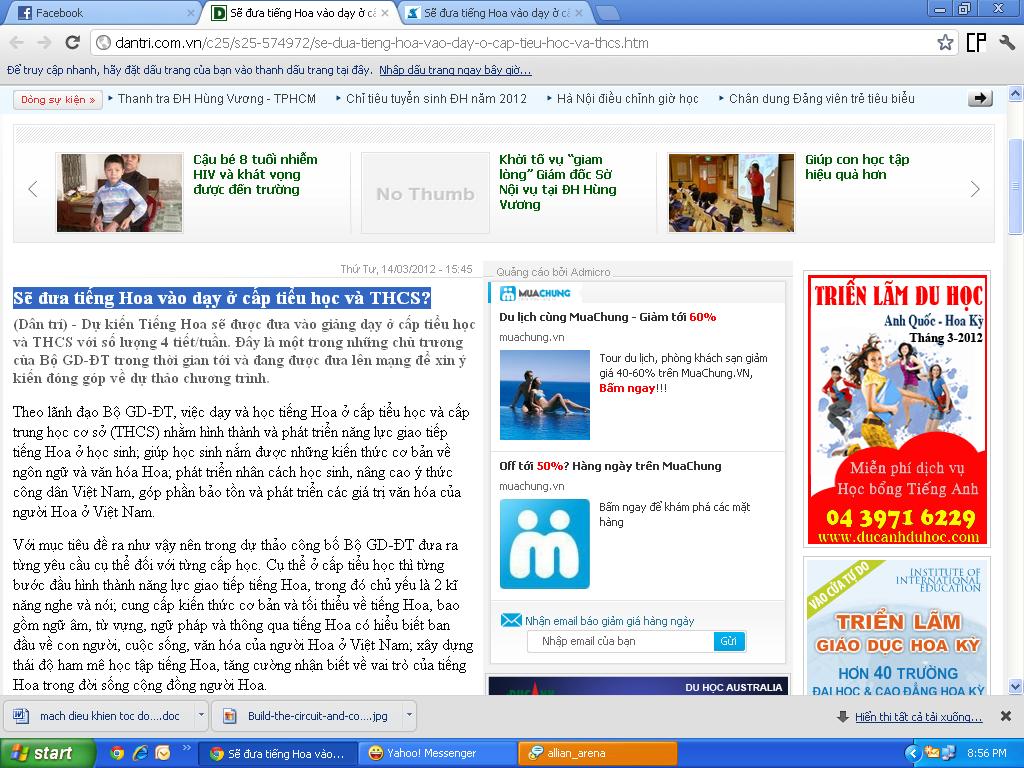Open 'Triển lãm du học Anh Quốc - Hoa Kỳ' banner
Screen dimensions: 1024x768
point(897,409)
